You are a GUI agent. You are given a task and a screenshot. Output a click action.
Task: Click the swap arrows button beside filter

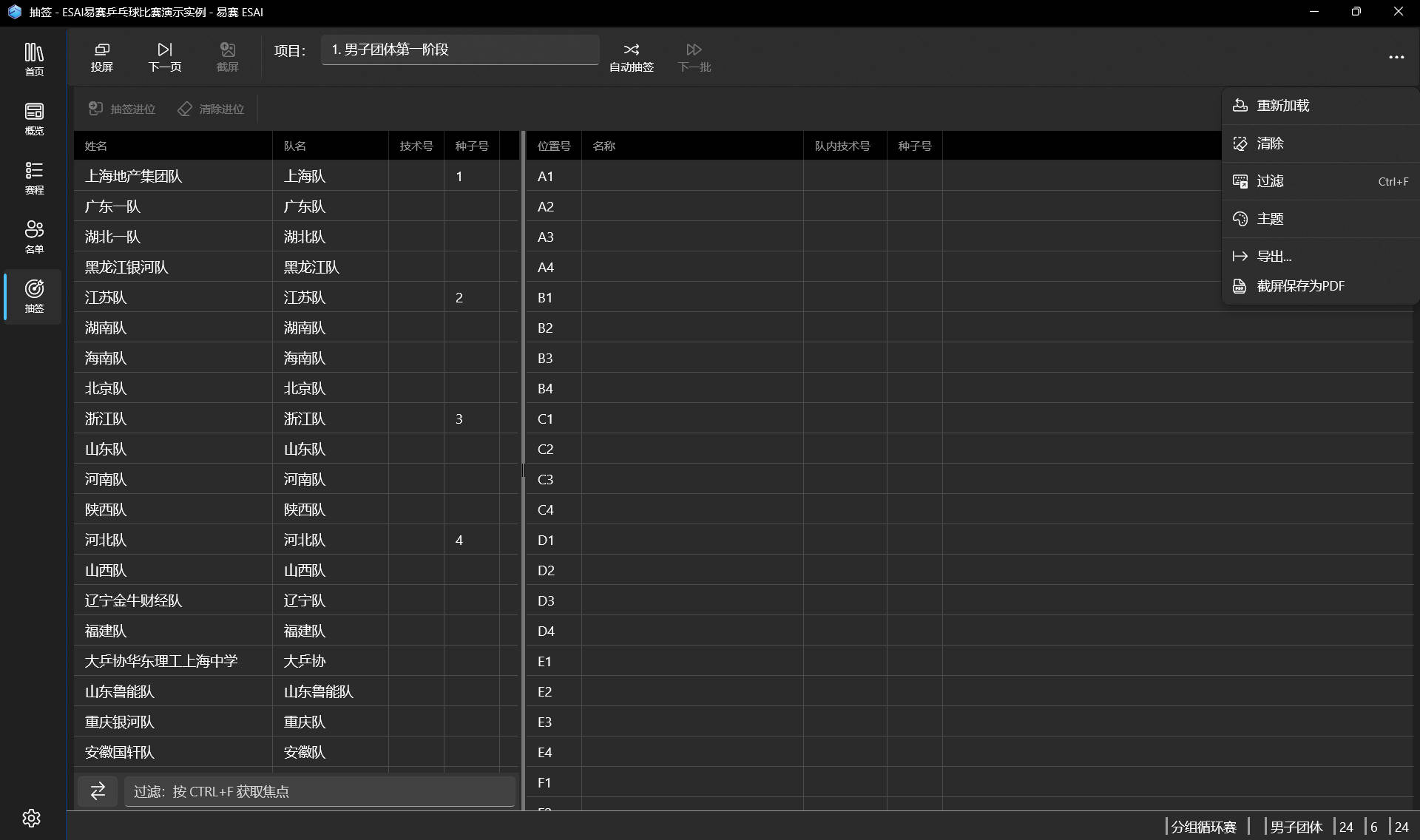pyautogui.click(x=98, y=791)
